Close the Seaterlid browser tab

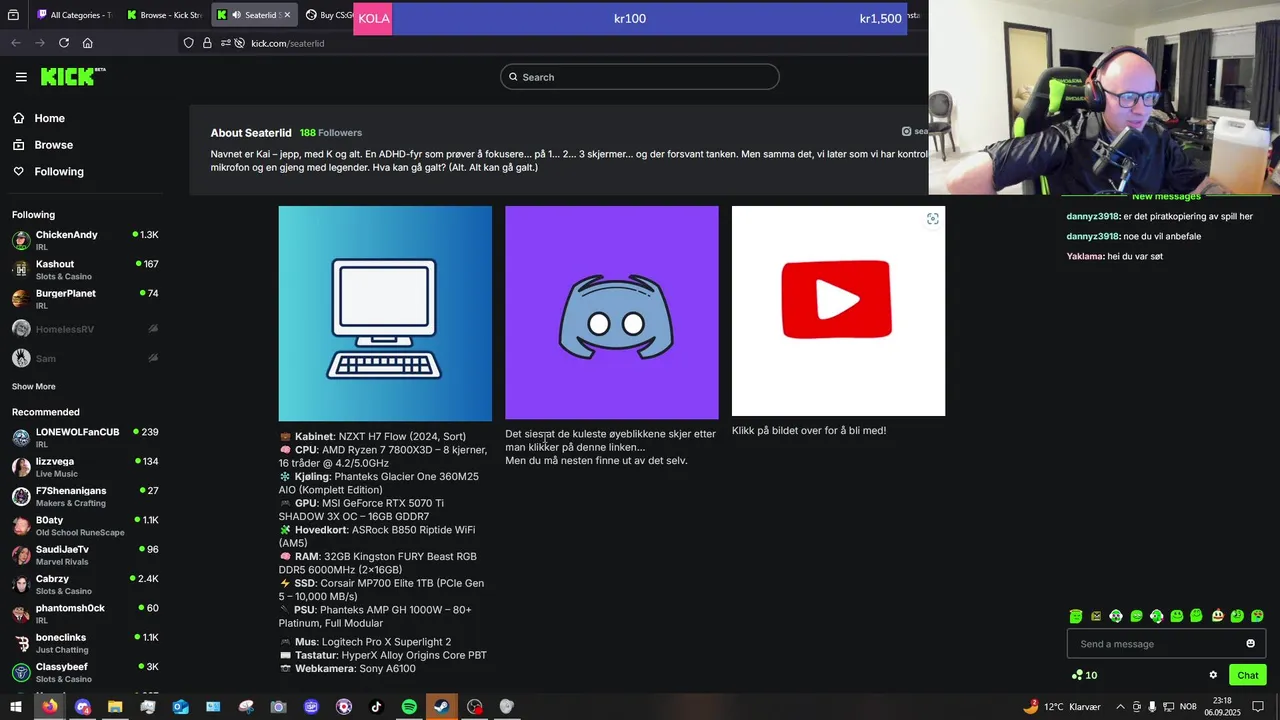pyautogui.click(x=287, y=15)
